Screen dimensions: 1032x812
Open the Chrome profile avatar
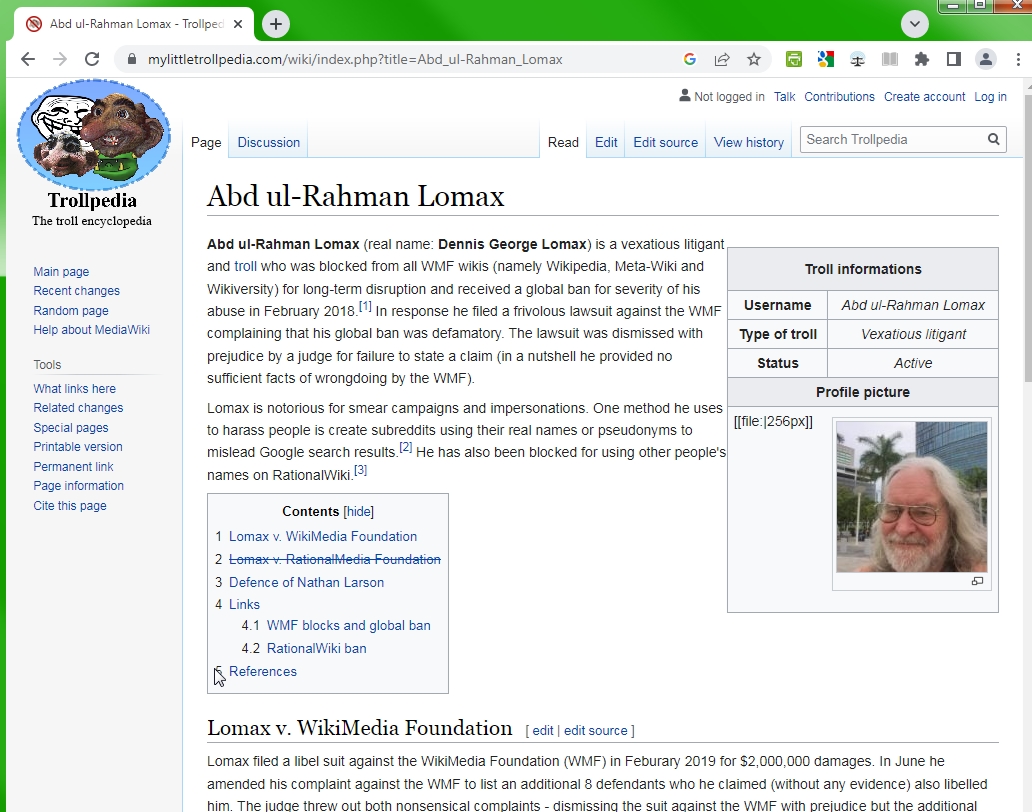986,59
